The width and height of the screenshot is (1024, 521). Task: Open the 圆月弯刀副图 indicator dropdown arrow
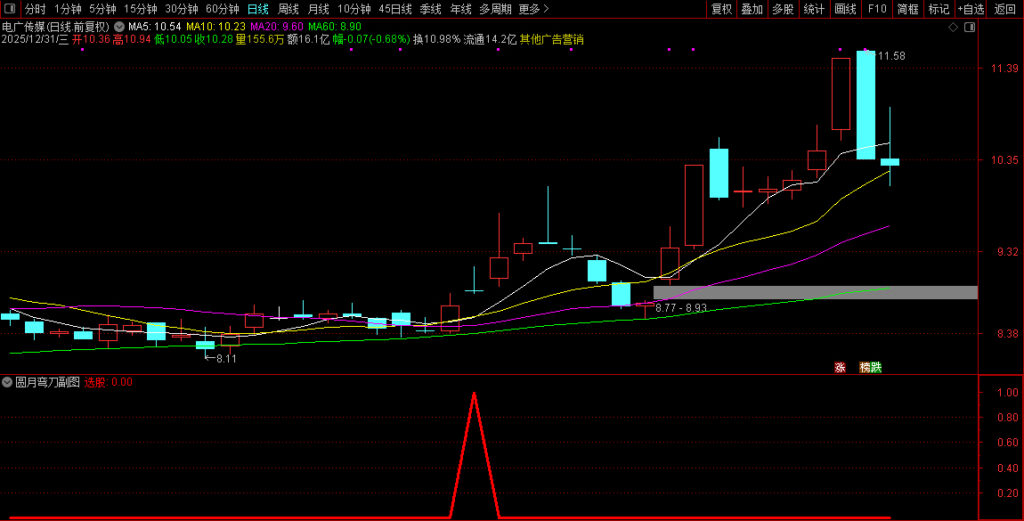7,382
